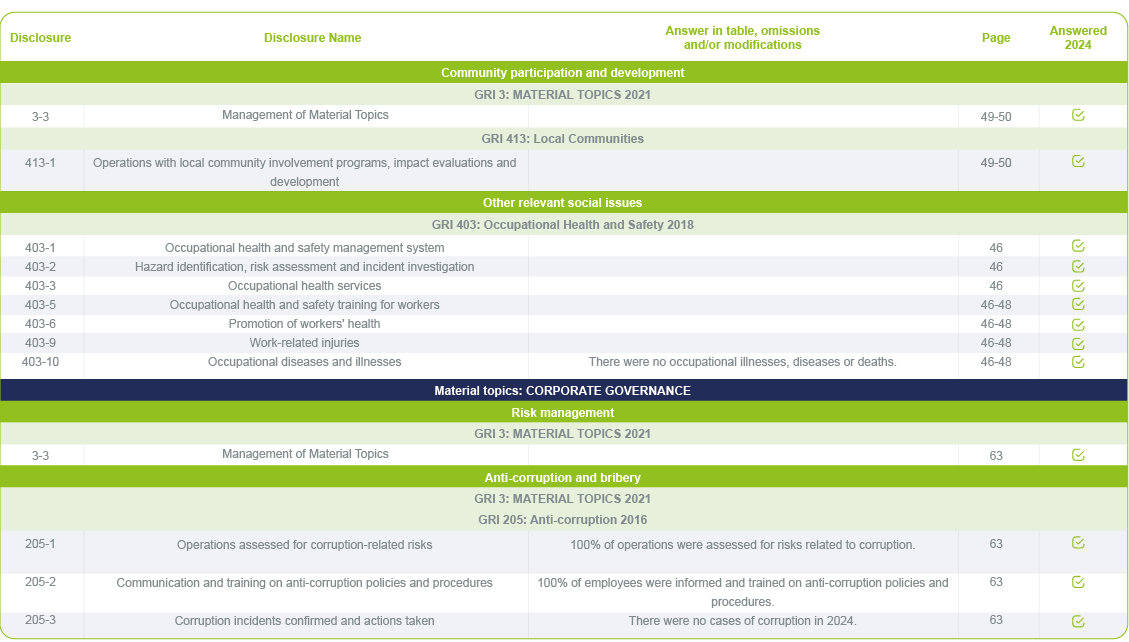1129x642 pixels.
Task: Click the checkmark icon for Work-related injuries
Action: click(x=1078, y=343)
